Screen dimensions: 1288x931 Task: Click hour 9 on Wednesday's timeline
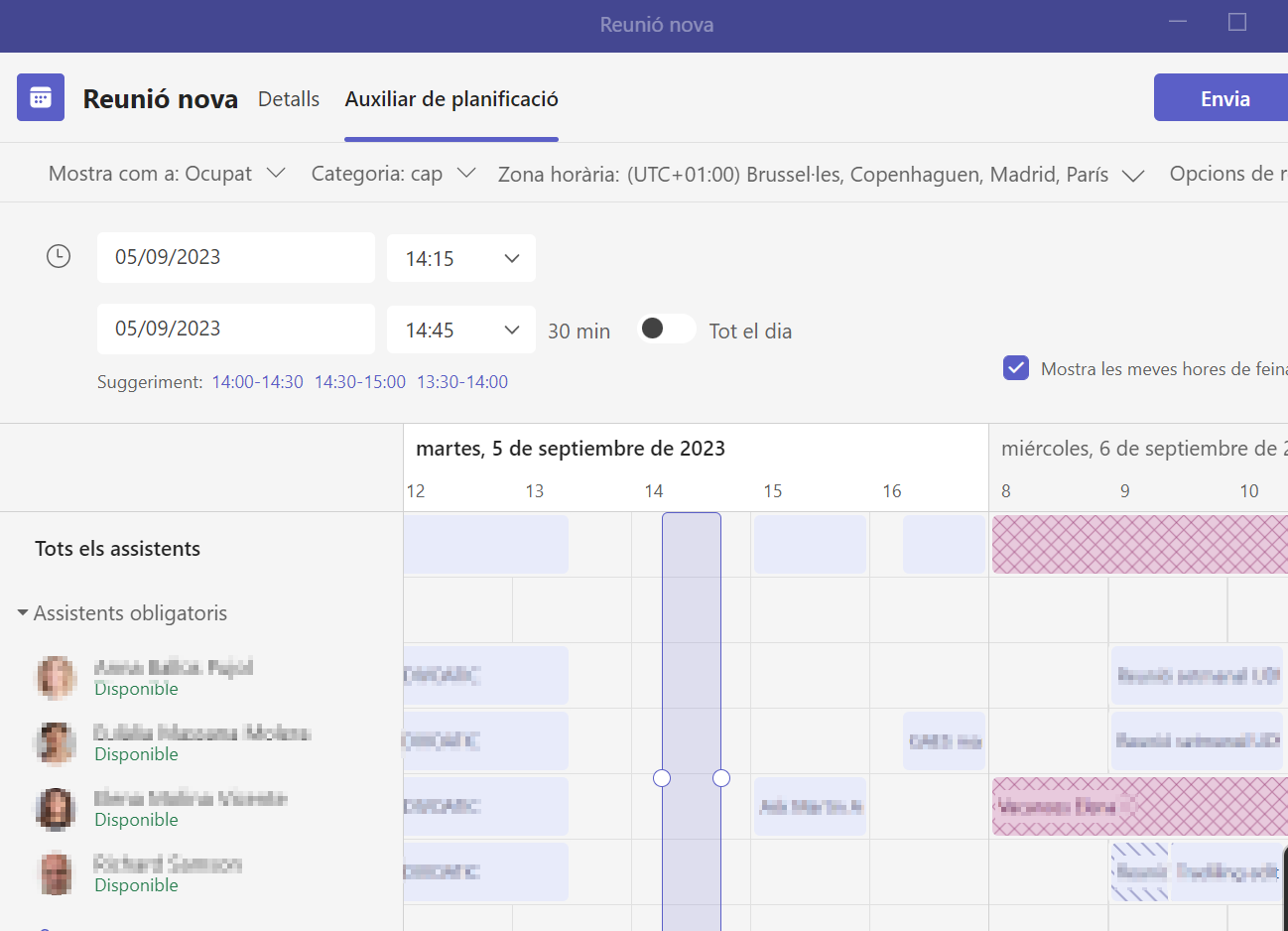point(1125,491)
